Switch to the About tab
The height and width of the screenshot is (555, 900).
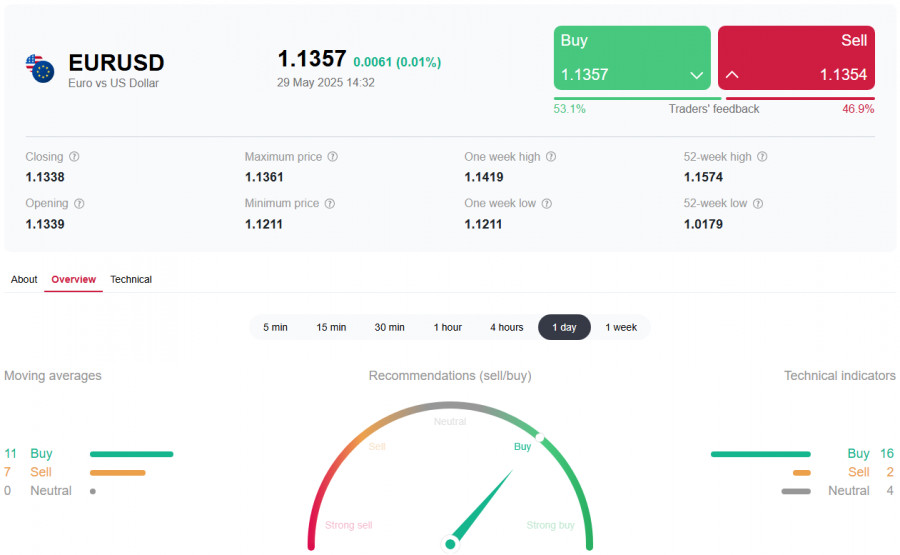[24, 280]
